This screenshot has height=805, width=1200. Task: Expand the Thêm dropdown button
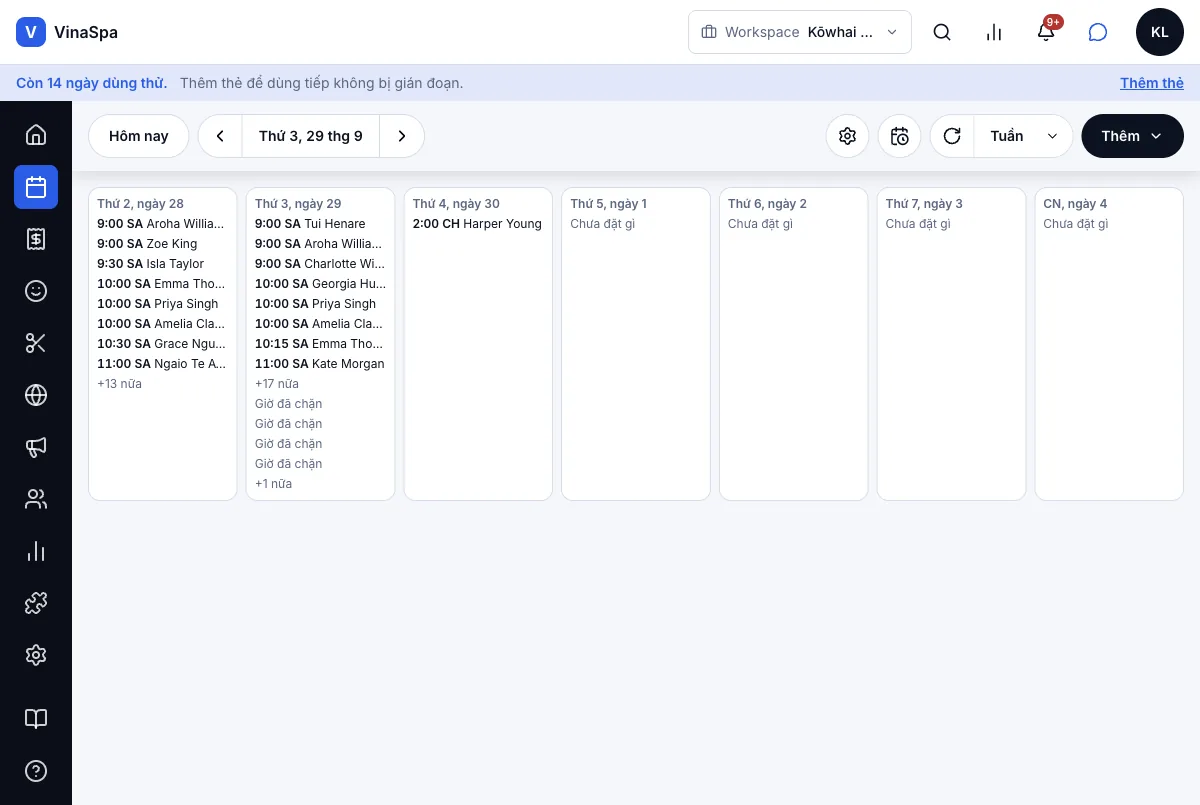click(1132, 136)
